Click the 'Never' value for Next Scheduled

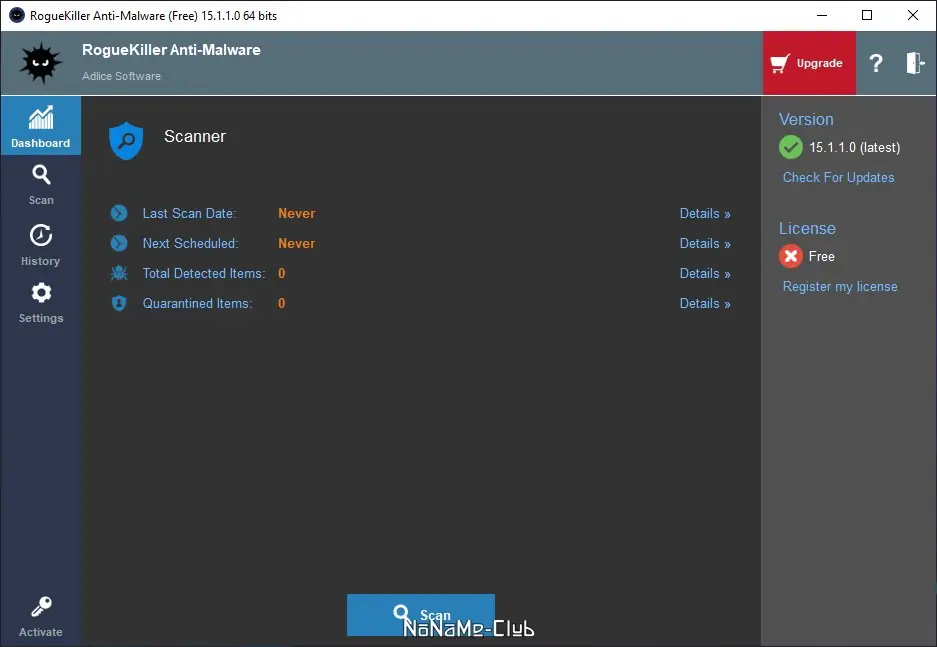[x=296, y=243]
